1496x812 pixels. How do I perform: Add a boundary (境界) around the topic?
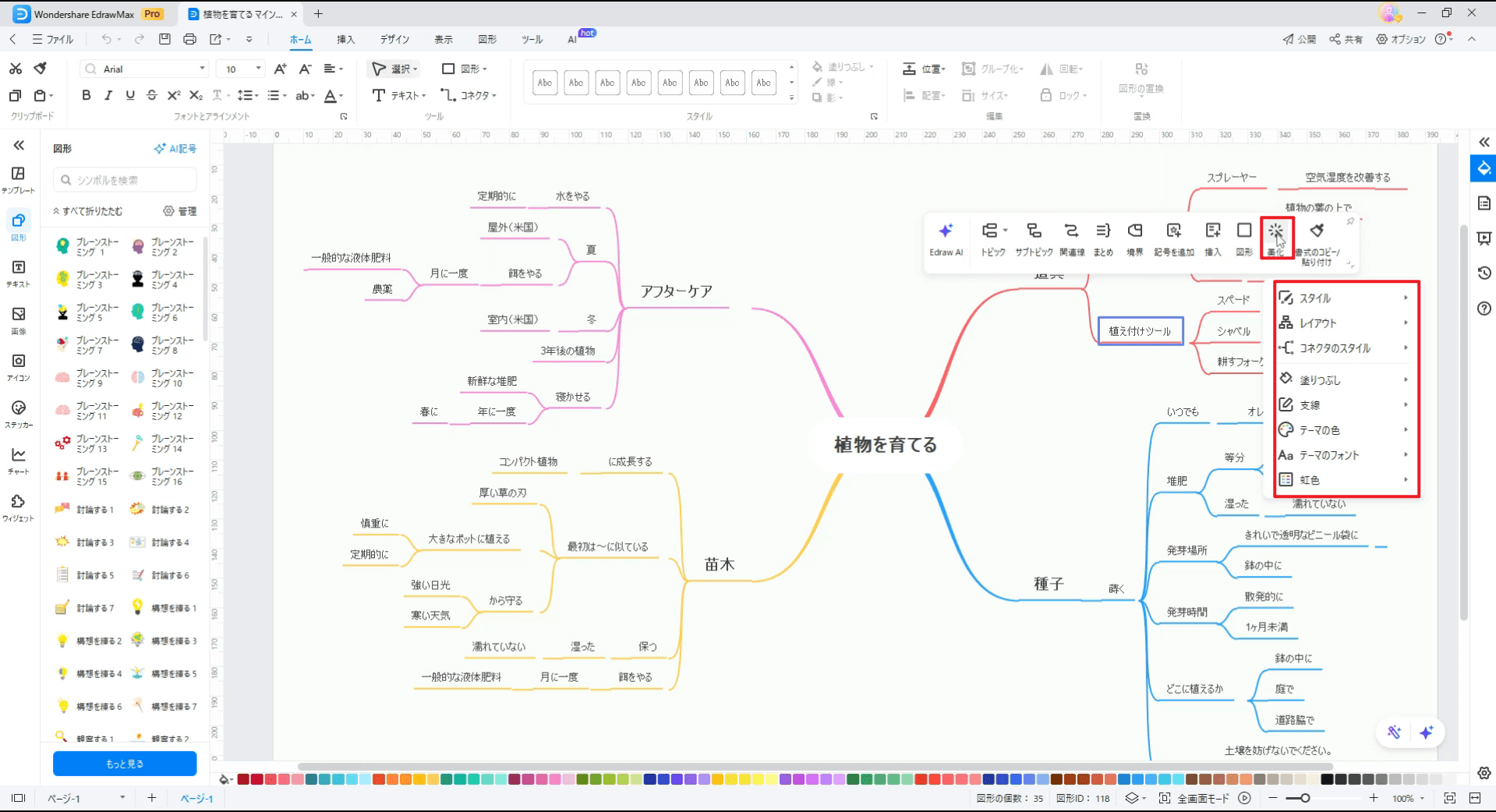(1135, 239)
